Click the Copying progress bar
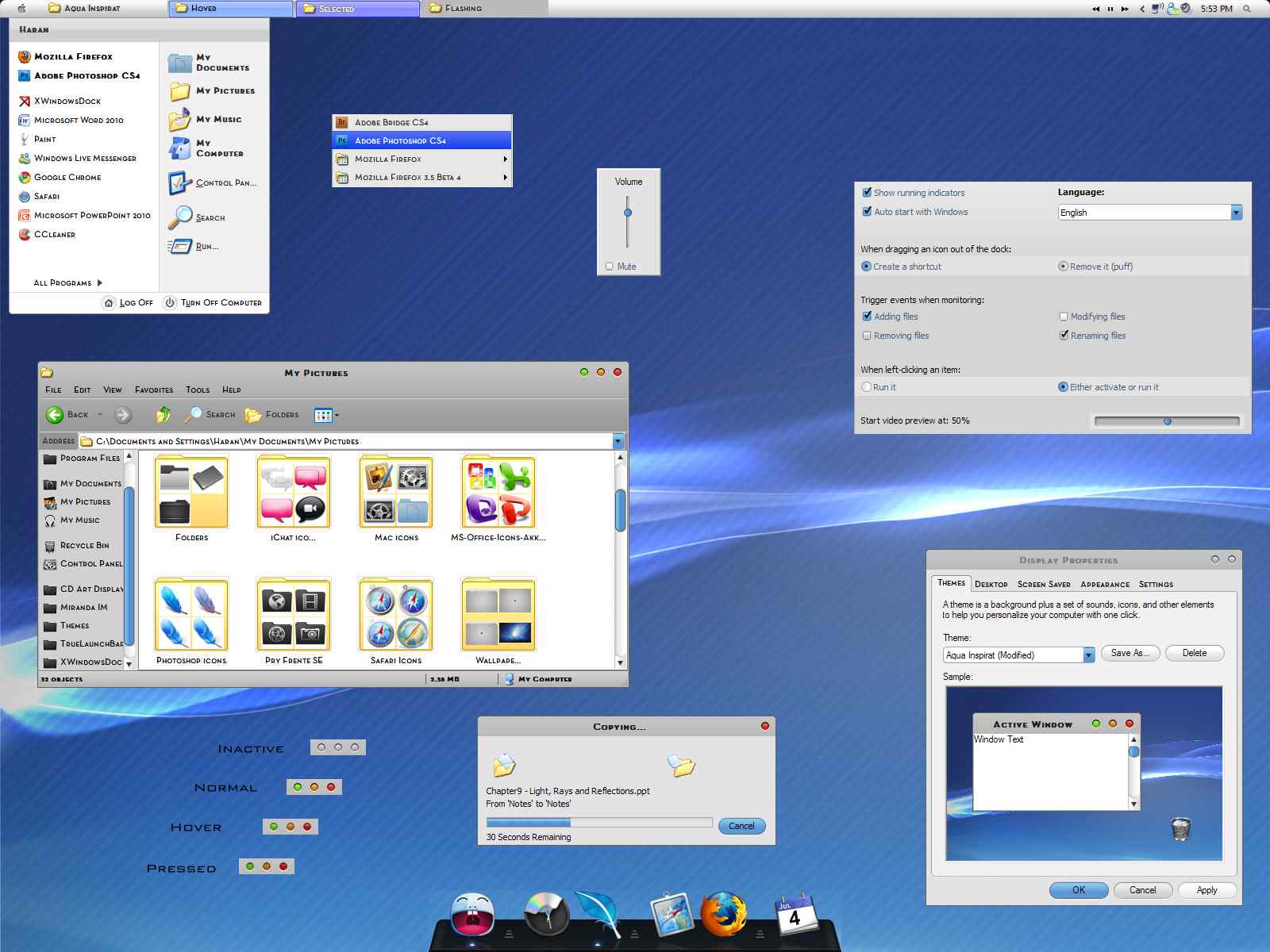 [599, 823]
